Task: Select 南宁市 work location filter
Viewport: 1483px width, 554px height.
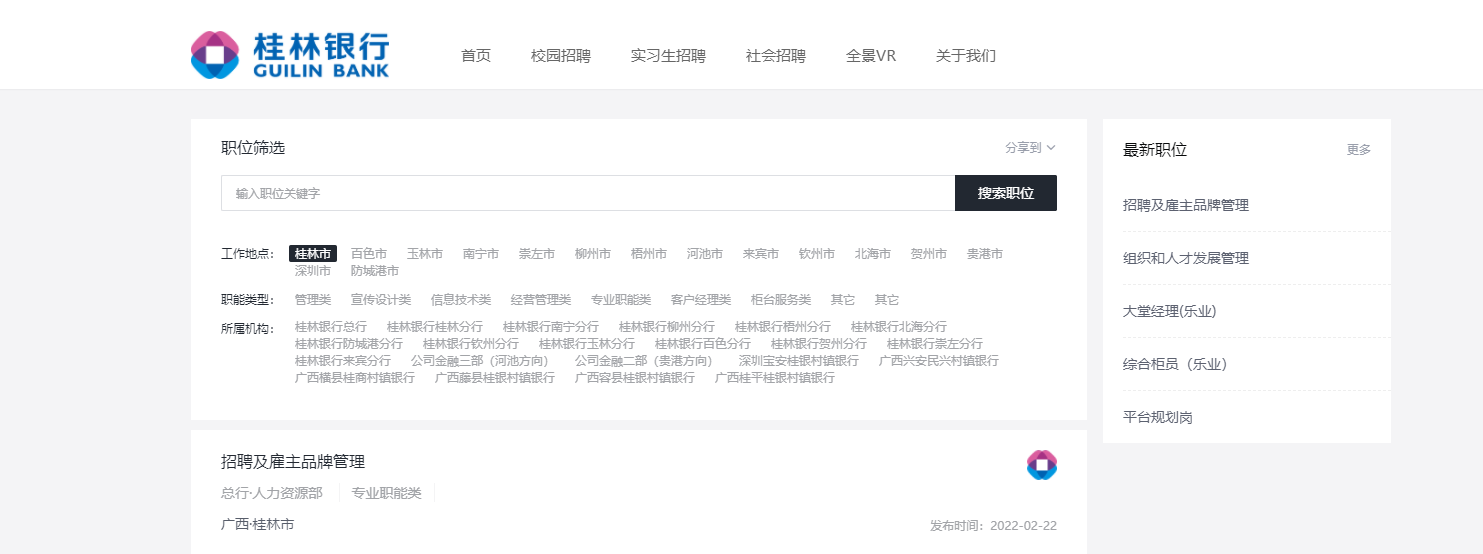Action: [480, 254]
